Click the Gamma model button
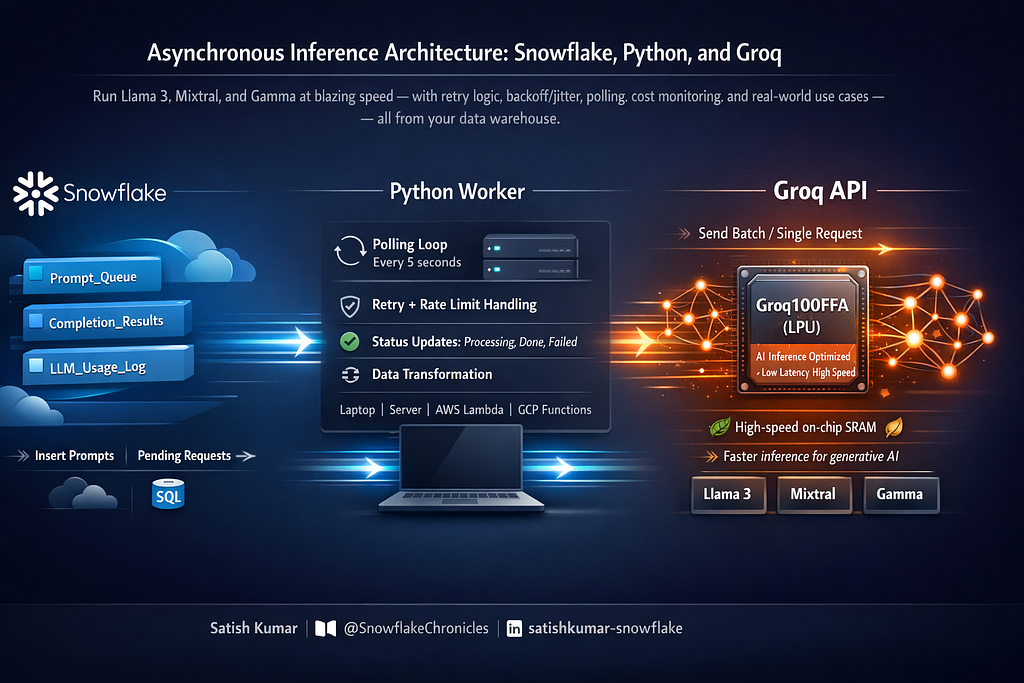Viewport: 1024px width, 683px height. [901, 494]
